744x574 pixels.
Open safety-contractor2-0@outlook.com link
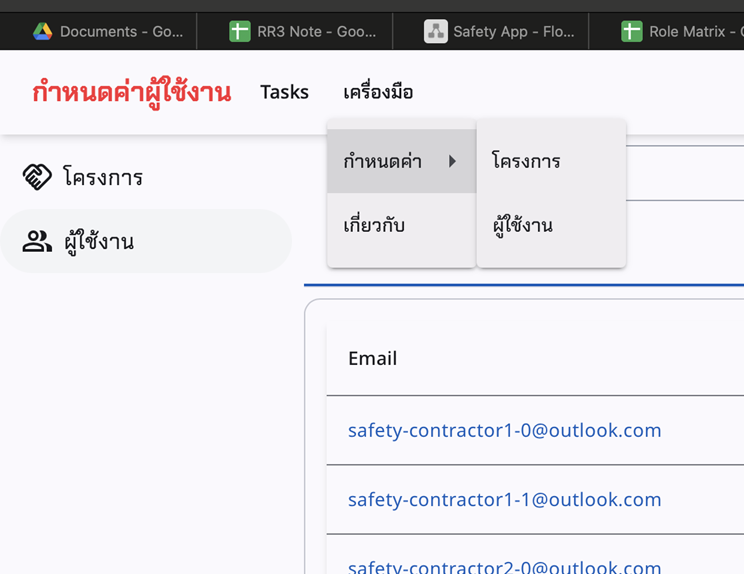point(504,567)
